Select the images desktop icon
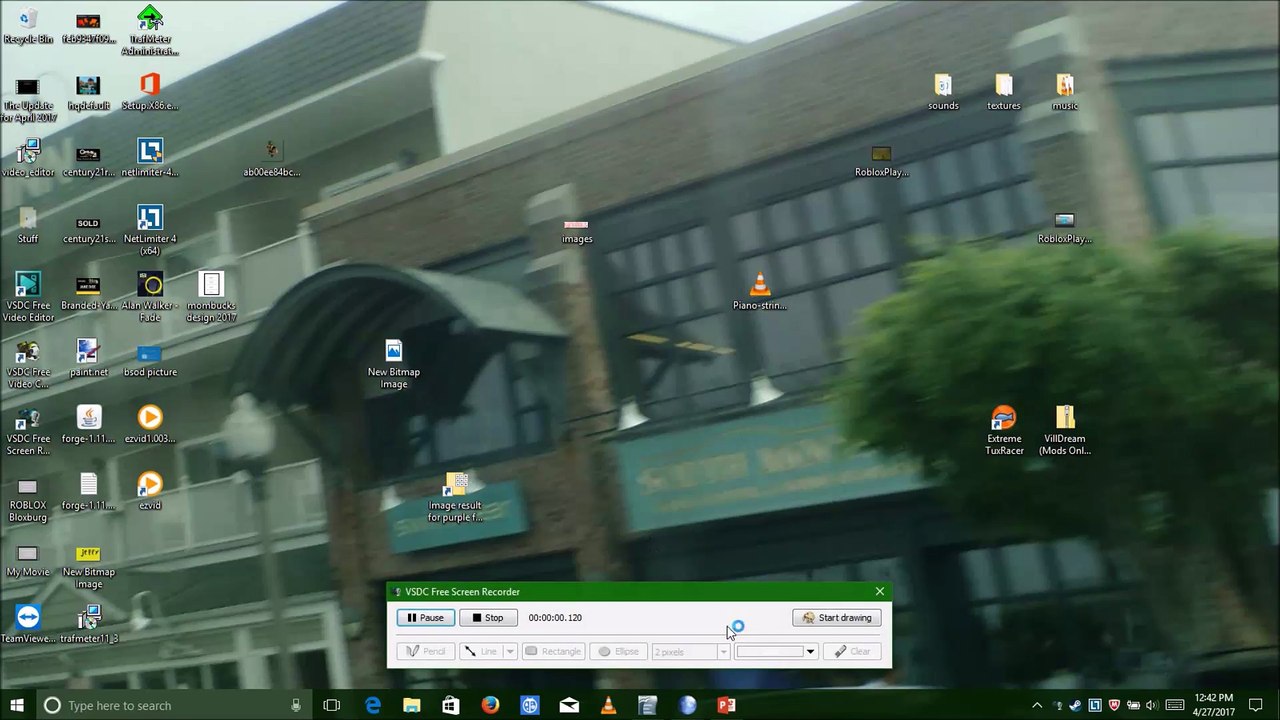This screenshot has width=1280, height=720. pyautogui.click(x=577, y=230)
